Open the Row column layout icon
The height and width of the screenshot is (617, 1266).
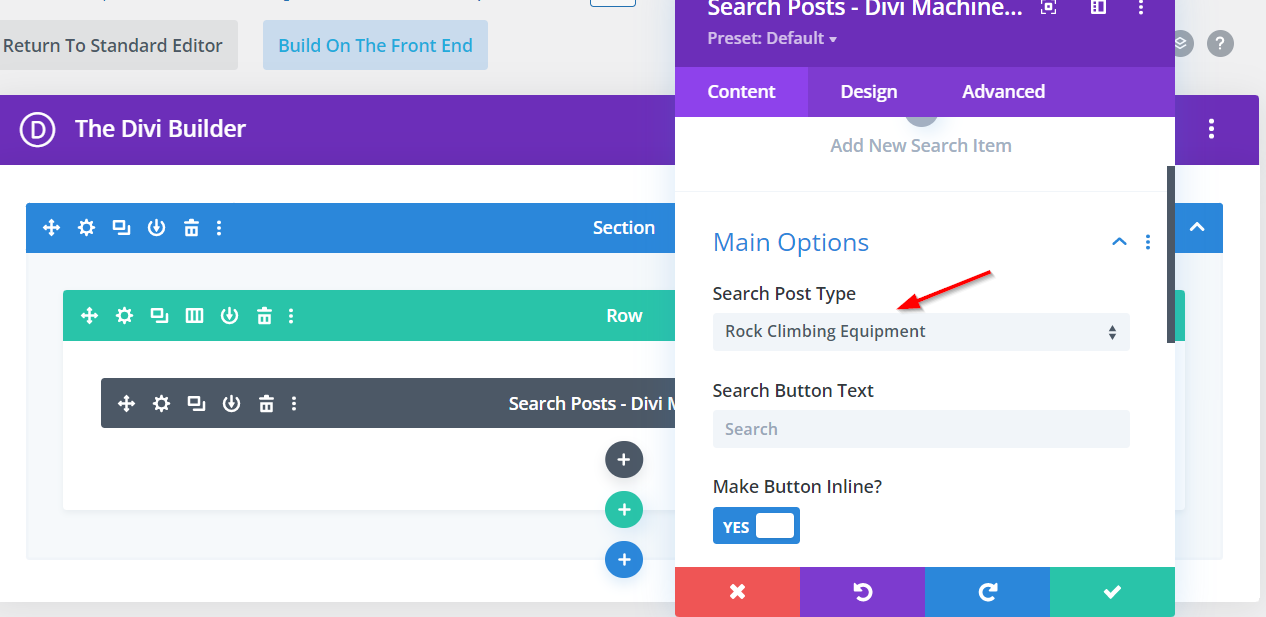(194, 316)
